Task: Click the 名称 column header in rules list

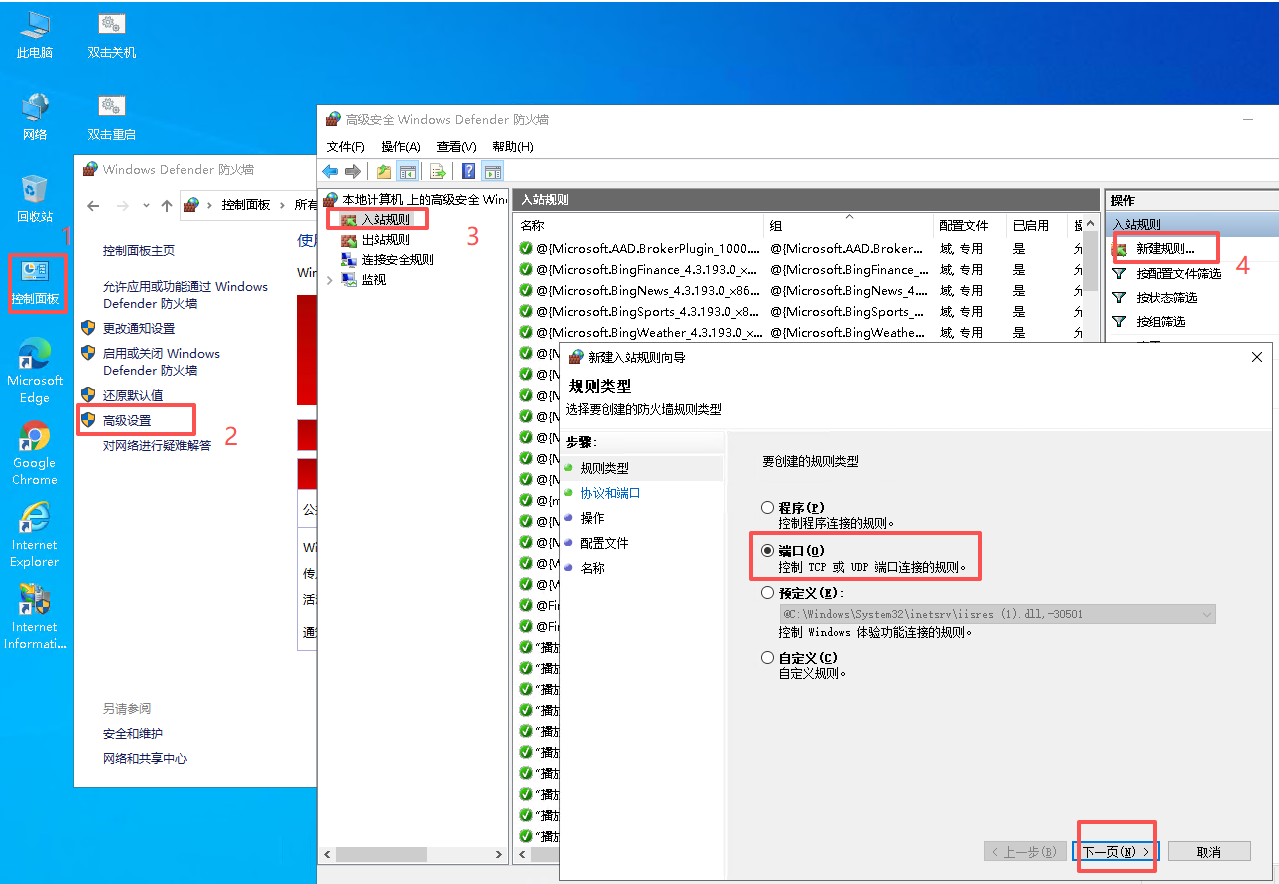Action: [533, 226]
